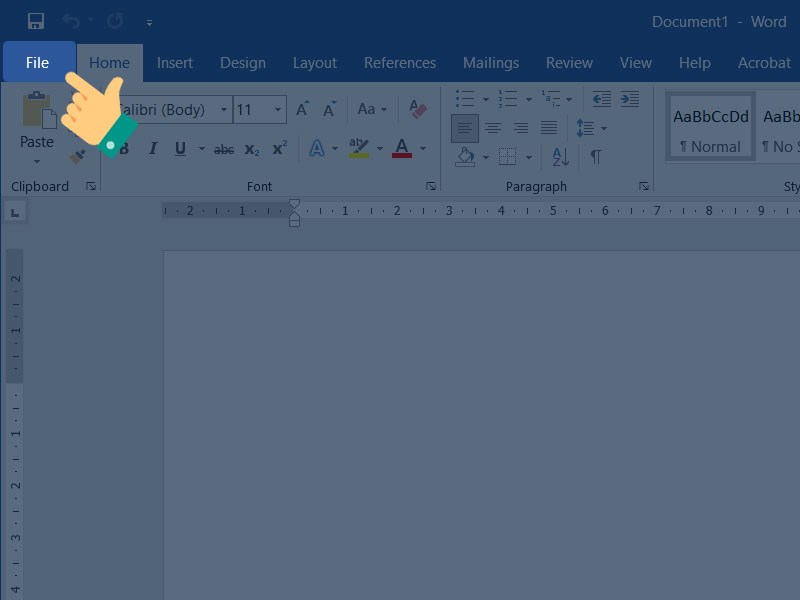This screenshot has height=600, width=800.
Task: Apply Text Effects and Typography
Action: [317, 148]
